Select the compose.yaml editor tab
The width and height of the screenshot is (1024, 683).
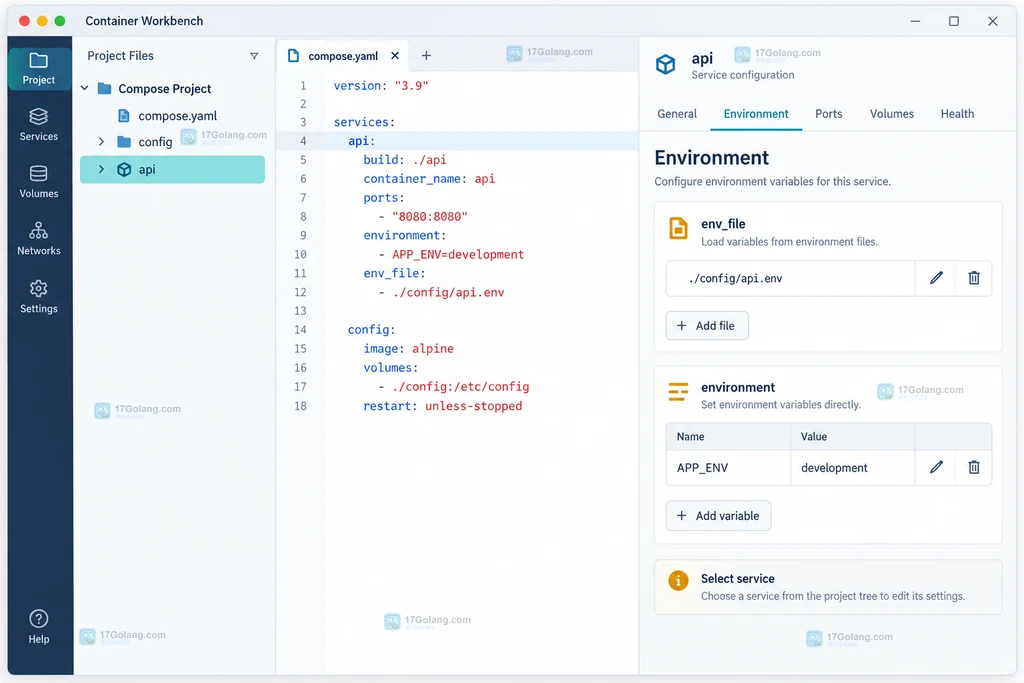click(343, 56)
